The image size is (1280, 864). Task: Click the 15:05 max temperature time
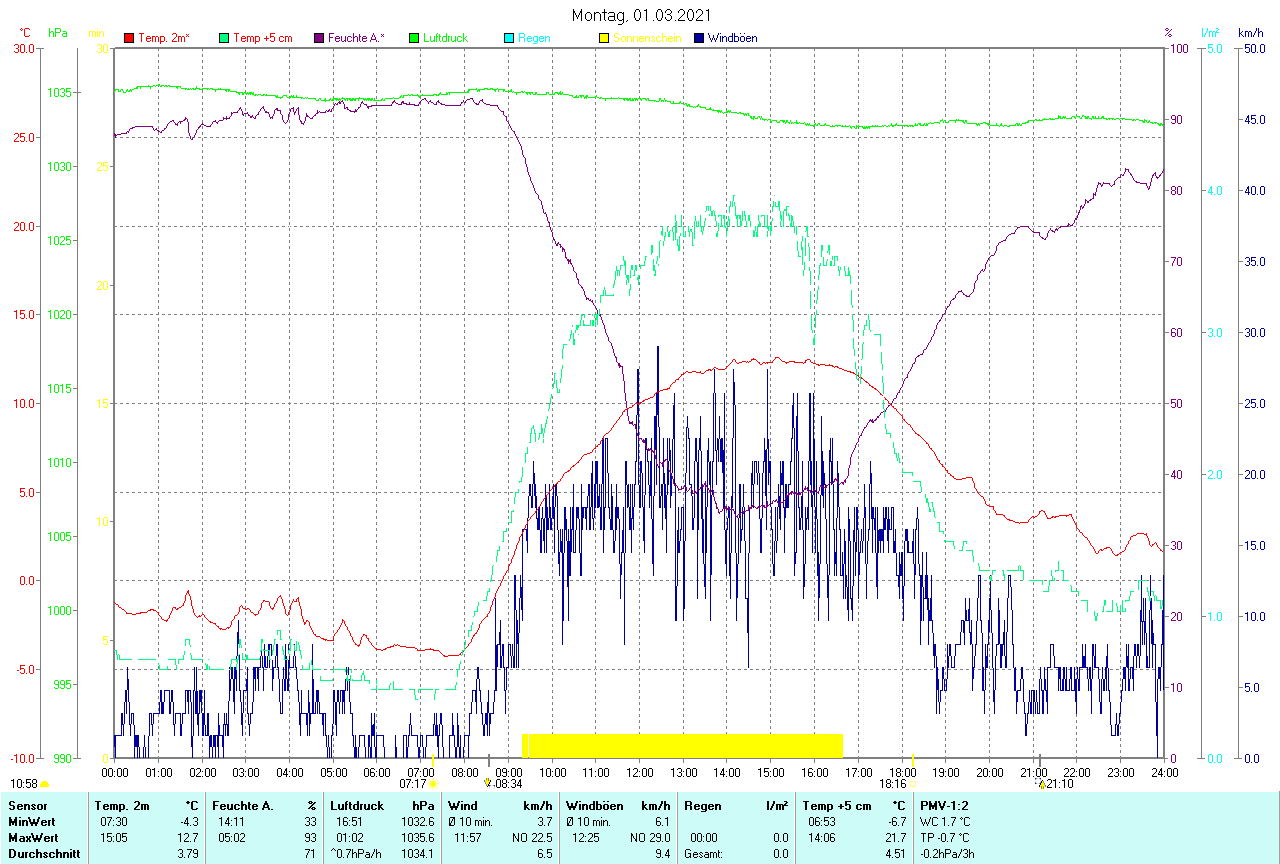click(x=113, y=837)
